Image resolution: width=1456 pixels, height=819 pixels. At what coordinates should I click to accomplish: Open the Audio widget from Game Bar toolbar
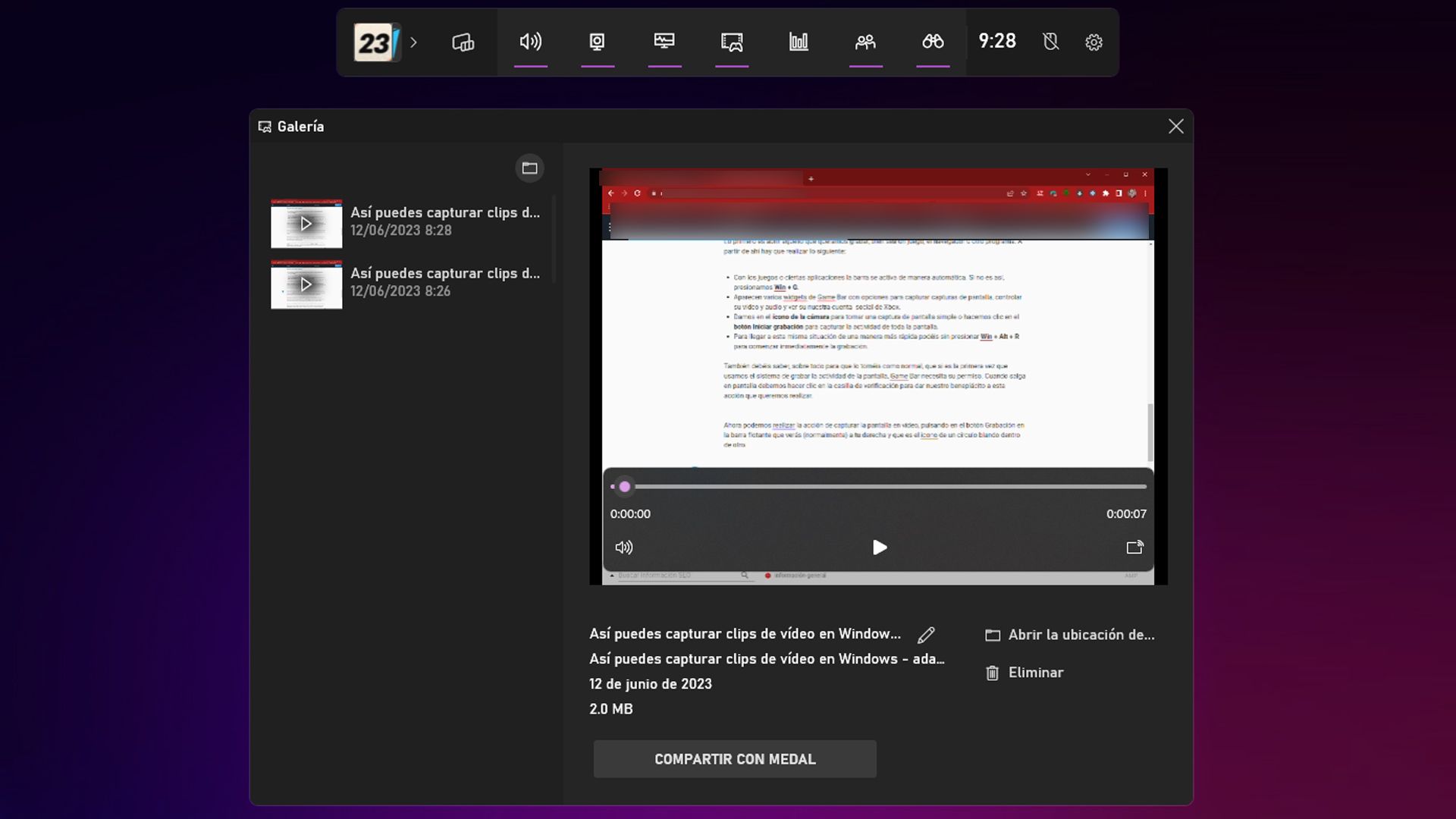(531, 42)
